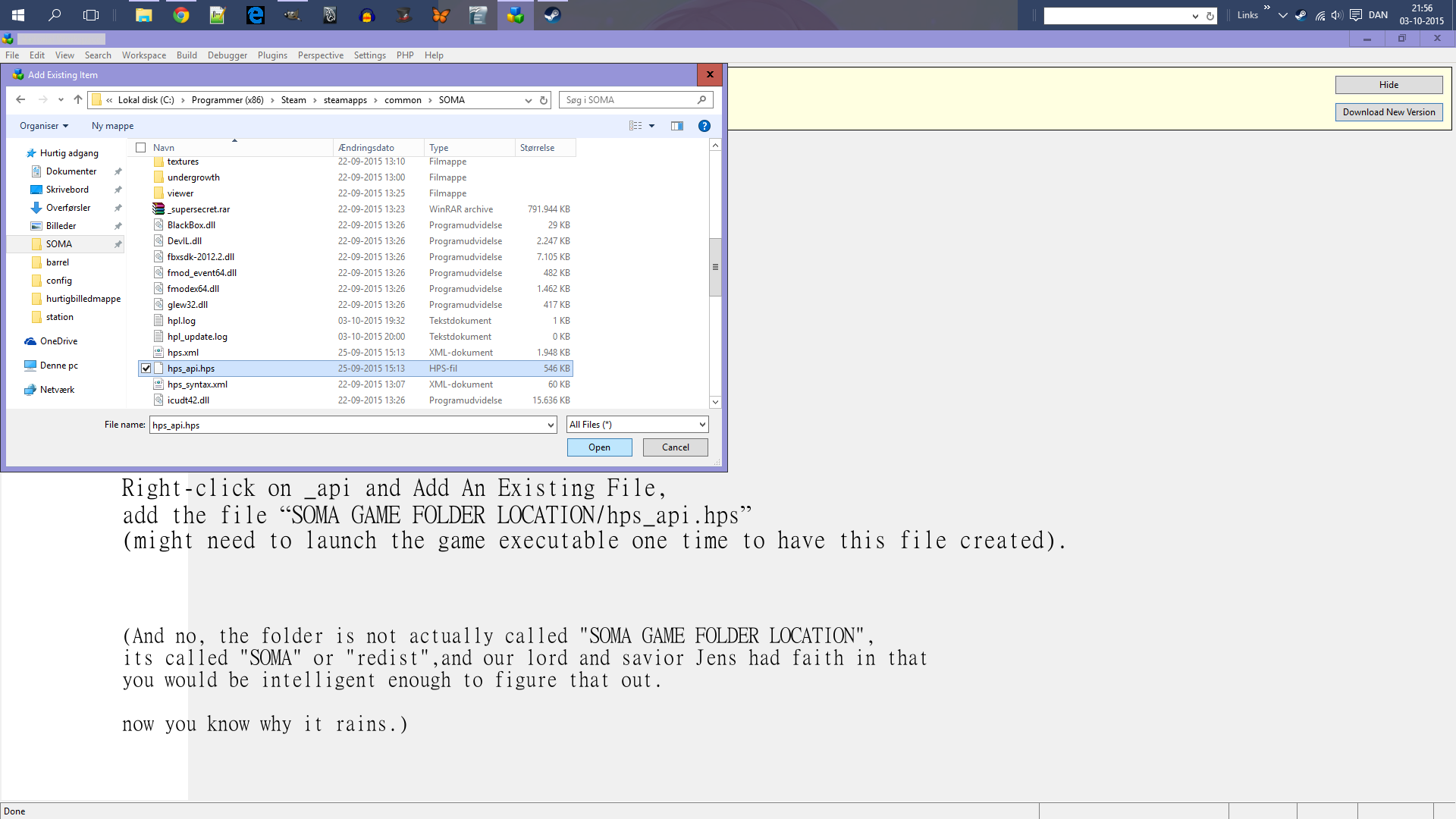Go forward in the file dialog
The height and width of the screenshot is (819, 1456).
click(42, 100)
